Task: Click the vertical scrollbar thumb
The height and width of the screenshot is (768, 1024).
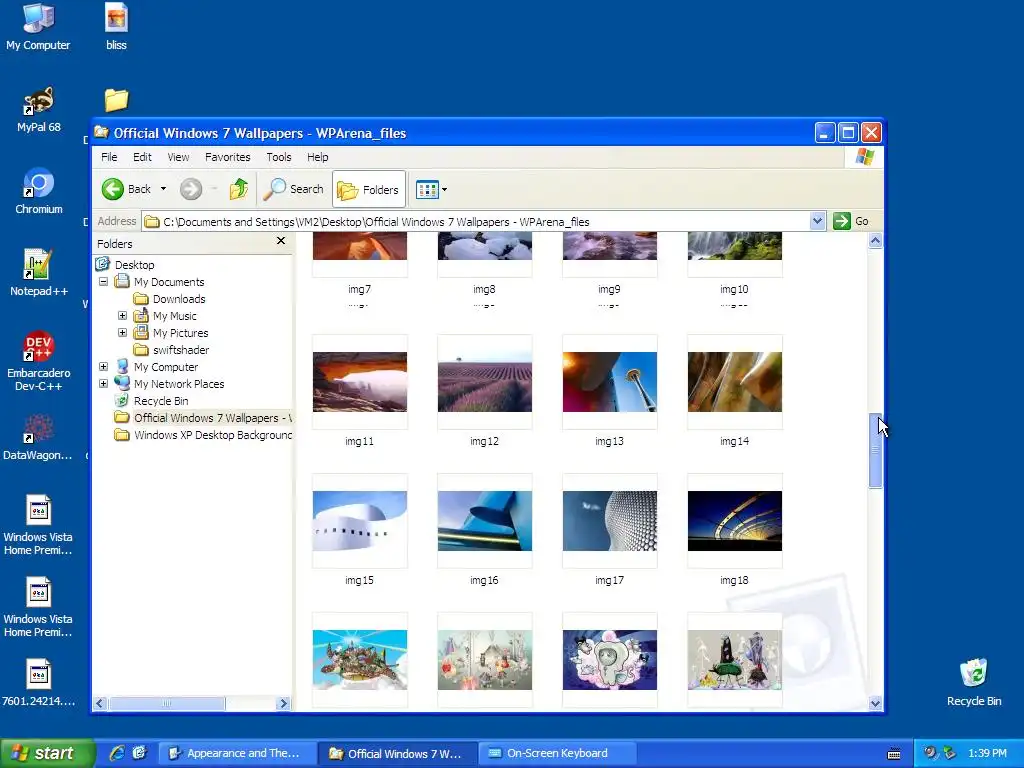Action: (x=875, y=451)
